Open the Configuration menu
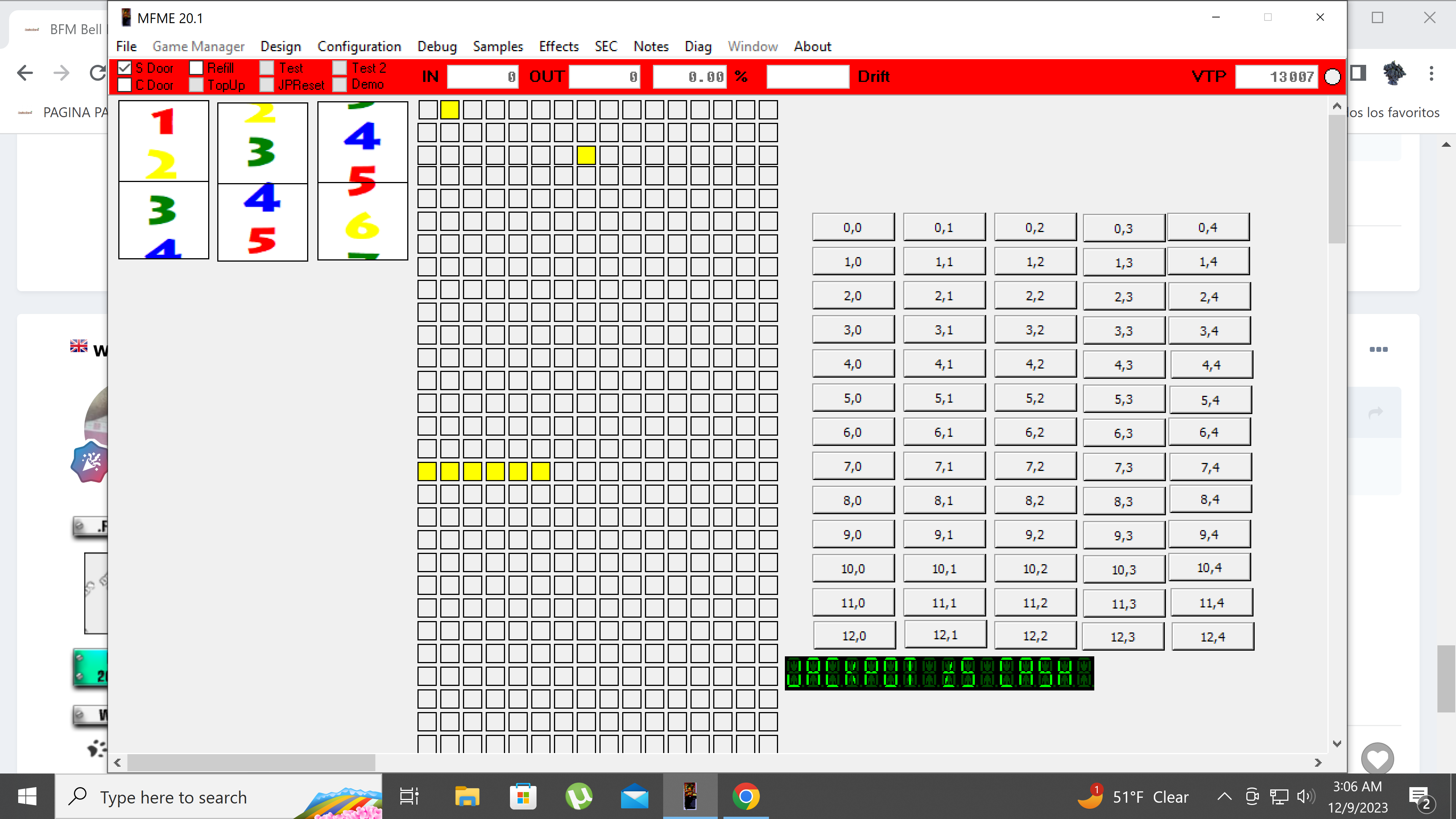The width and height of the screenshot is (1456, 819). 359,46
